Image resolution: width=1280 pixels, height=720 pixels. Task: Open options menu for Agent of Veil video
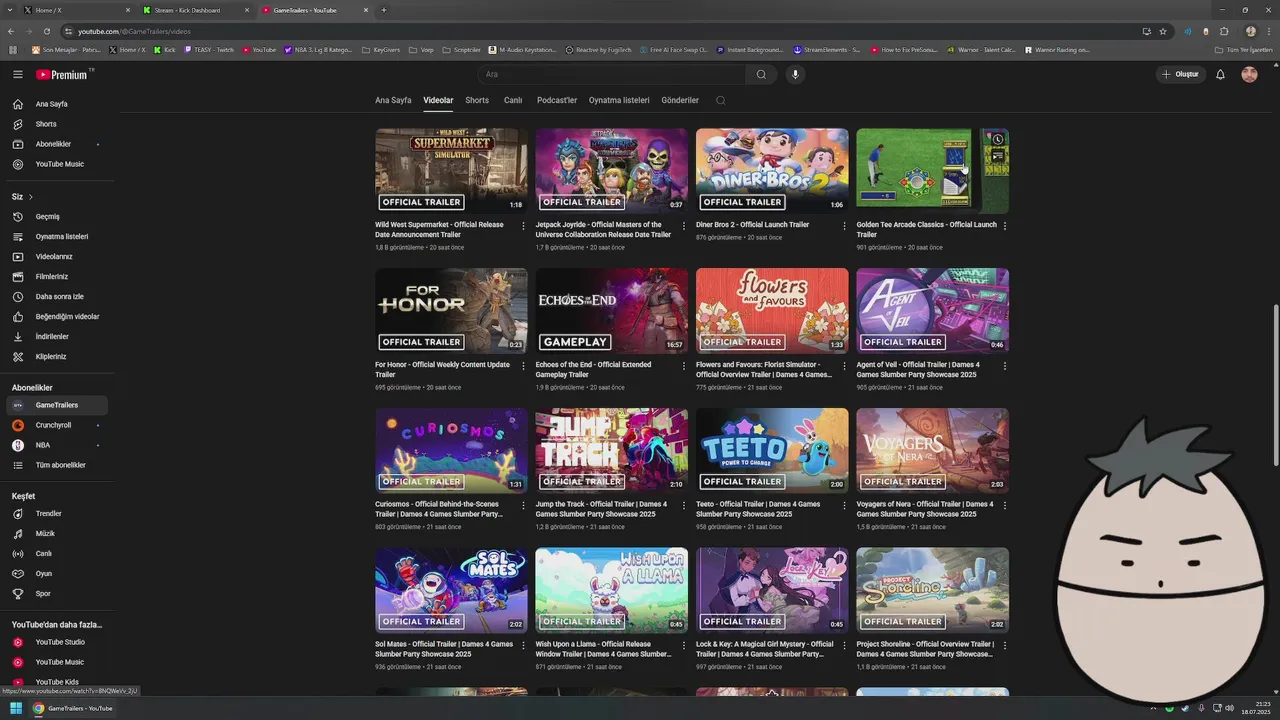1004,366
